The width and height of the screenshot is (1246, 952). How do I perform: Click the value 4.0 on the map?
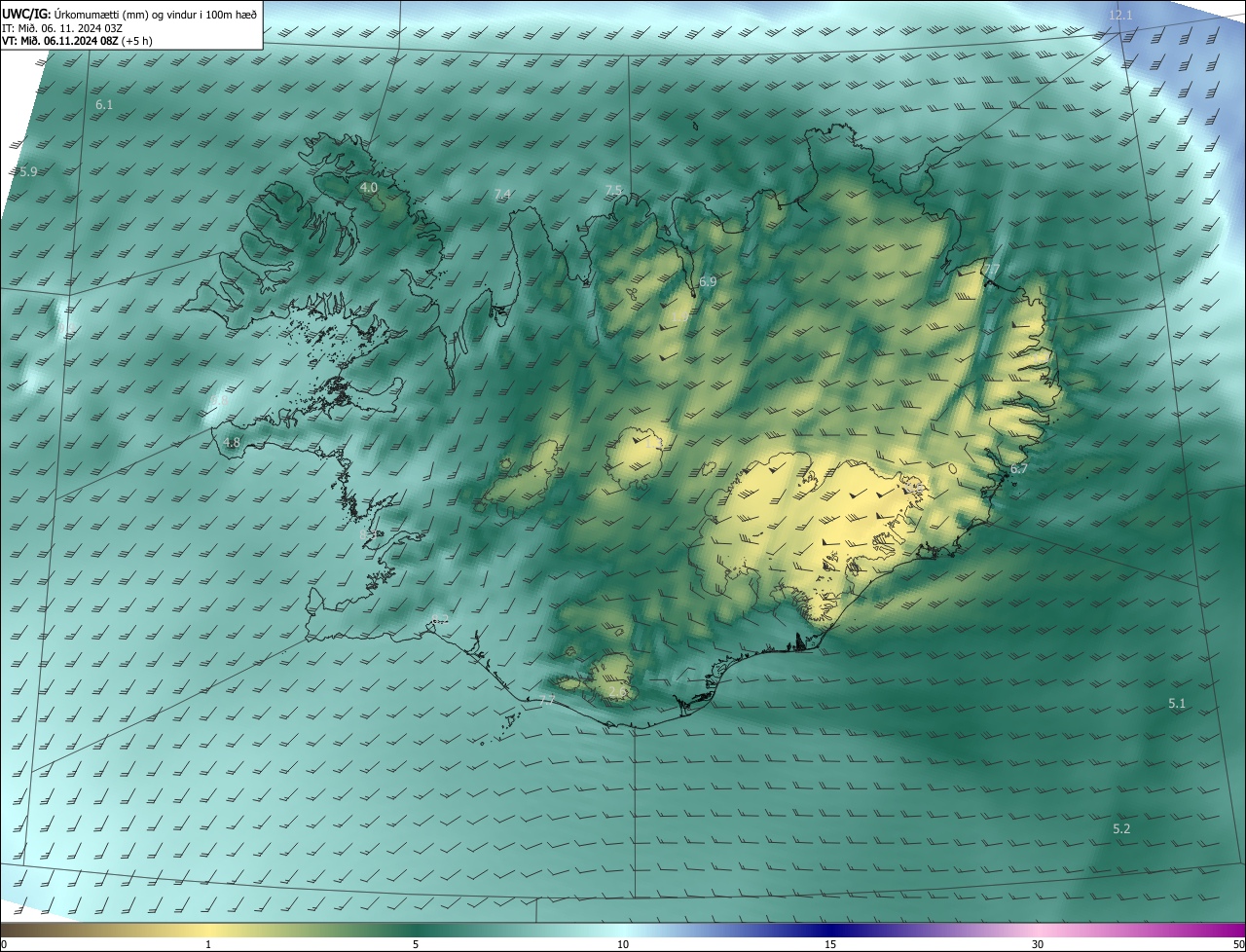pos(369,187)
